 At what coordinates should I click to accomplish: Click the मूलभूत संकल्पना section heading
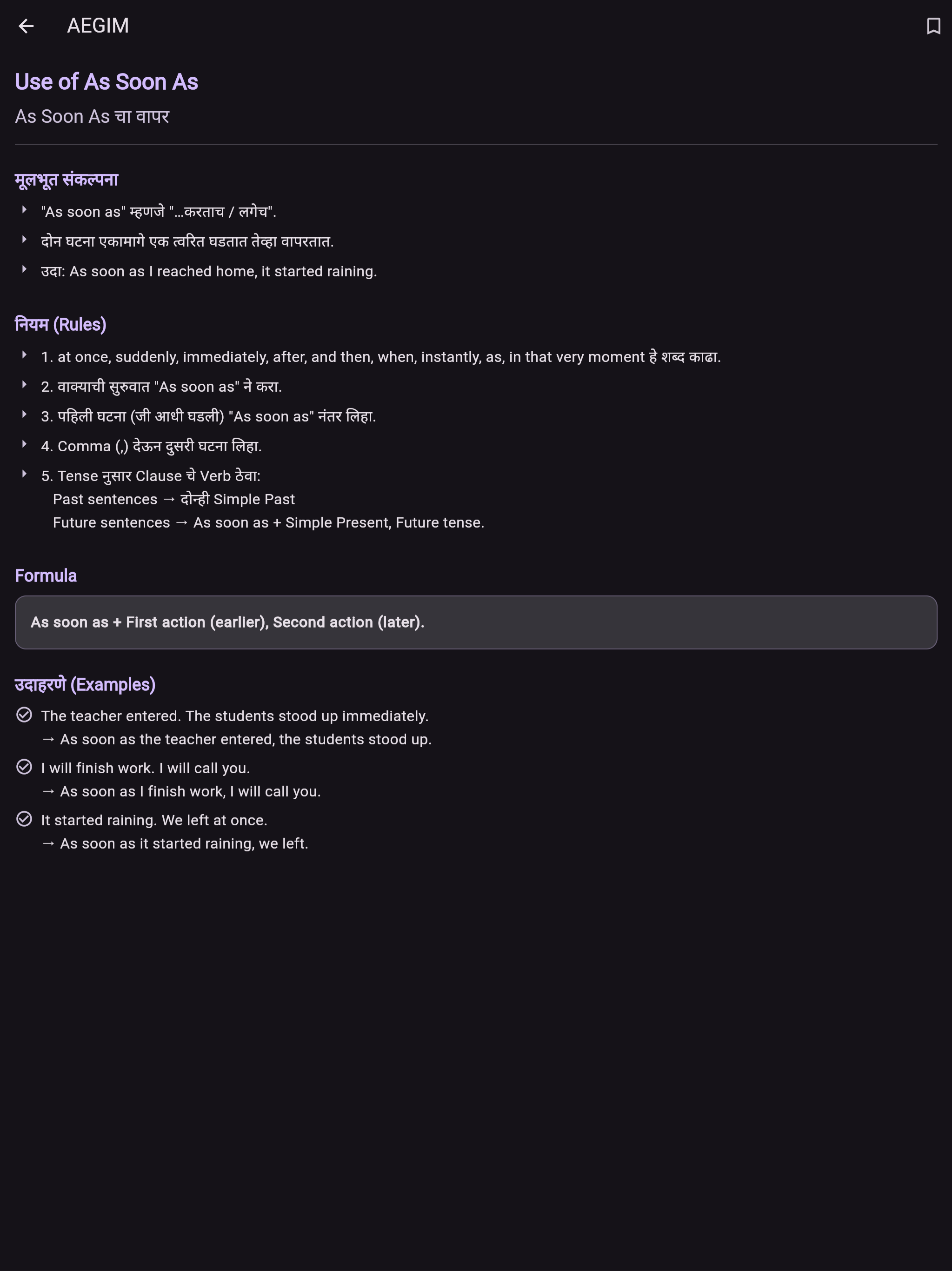pos(66,180)
